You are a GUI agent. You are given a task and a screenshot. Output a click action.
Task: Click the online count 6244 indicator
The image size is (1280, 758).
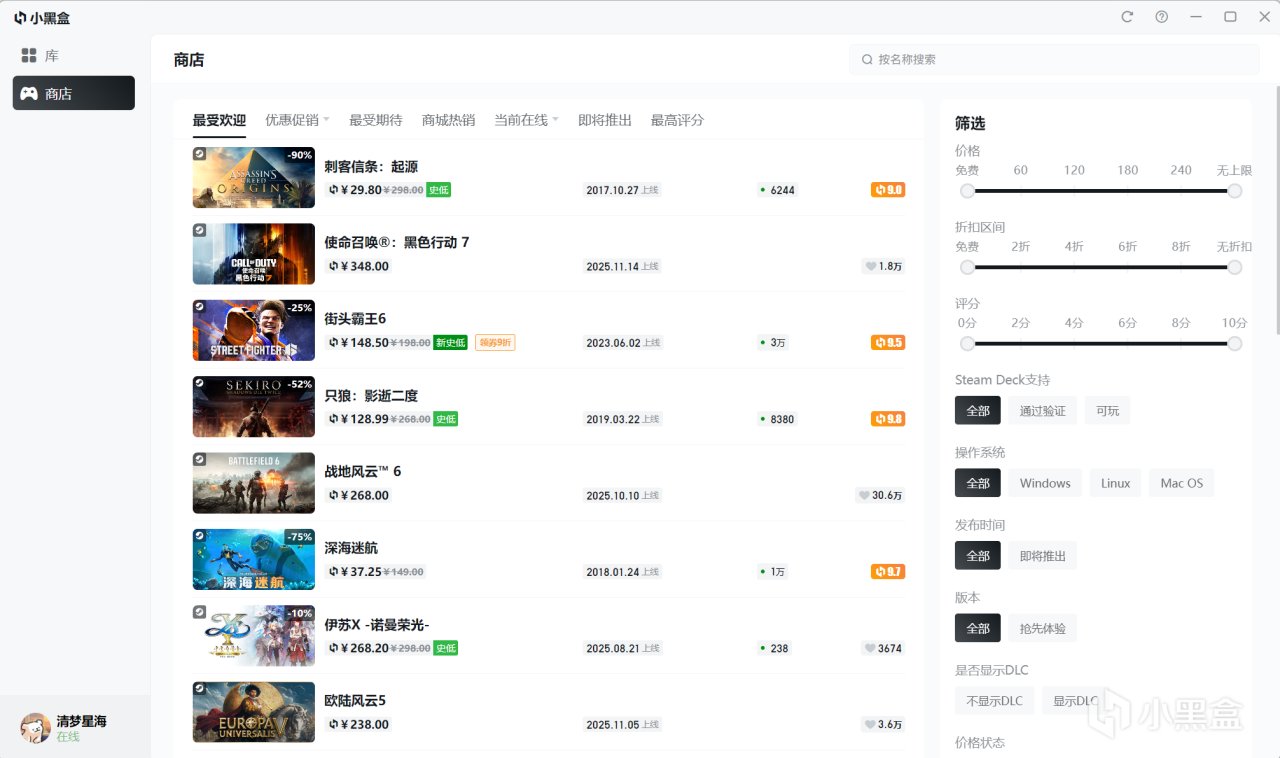tap(777, 190)
